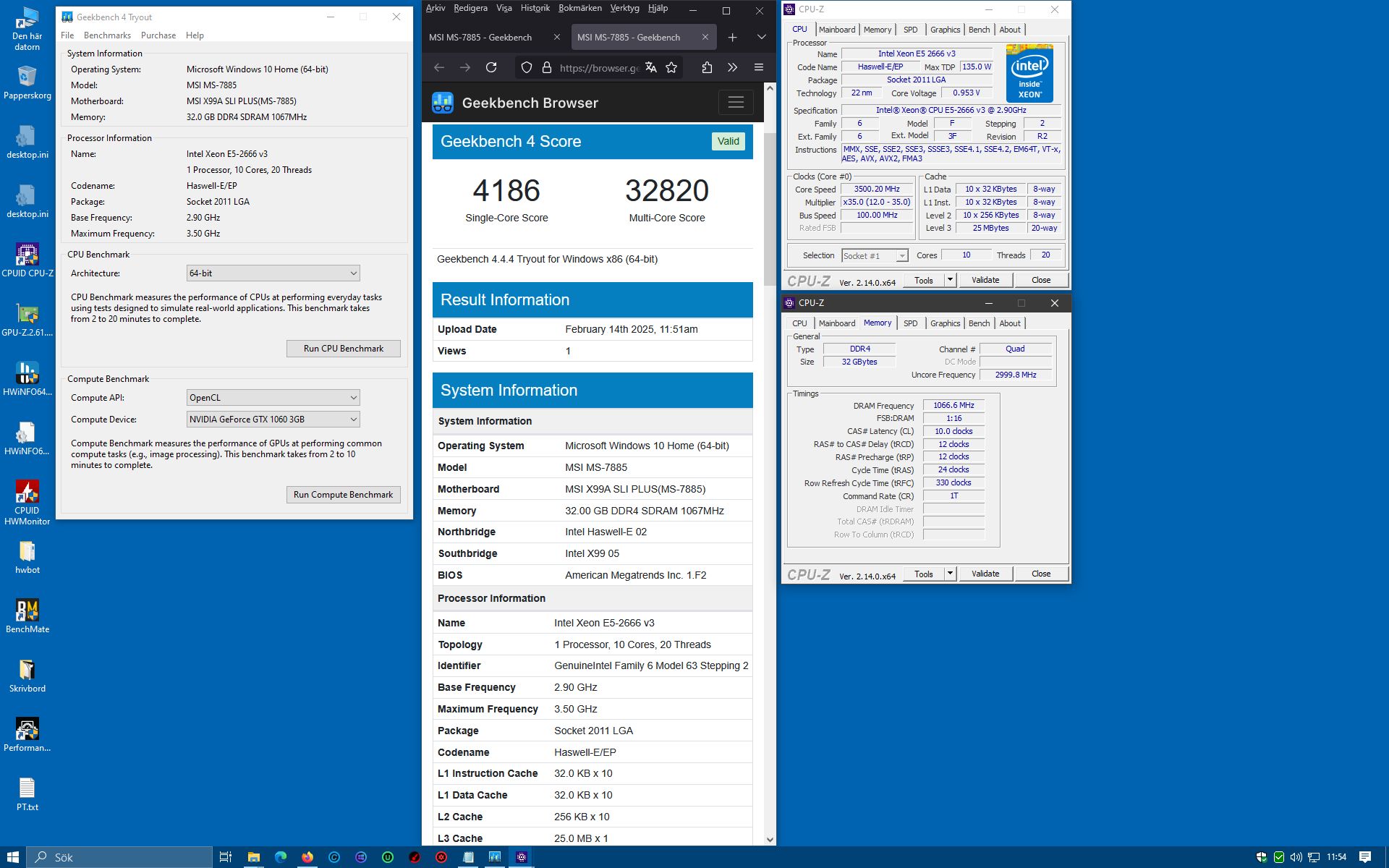Open File menu in Geekbench 4
This screenshot has height=868, width=1389.
[x=67, y=35]
